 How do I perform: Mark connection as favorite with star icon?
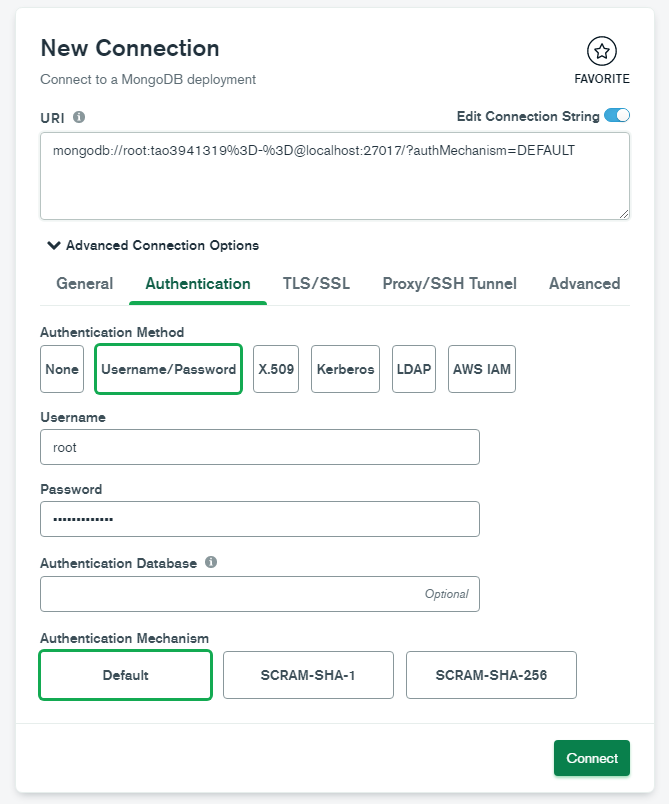(601, 51)
